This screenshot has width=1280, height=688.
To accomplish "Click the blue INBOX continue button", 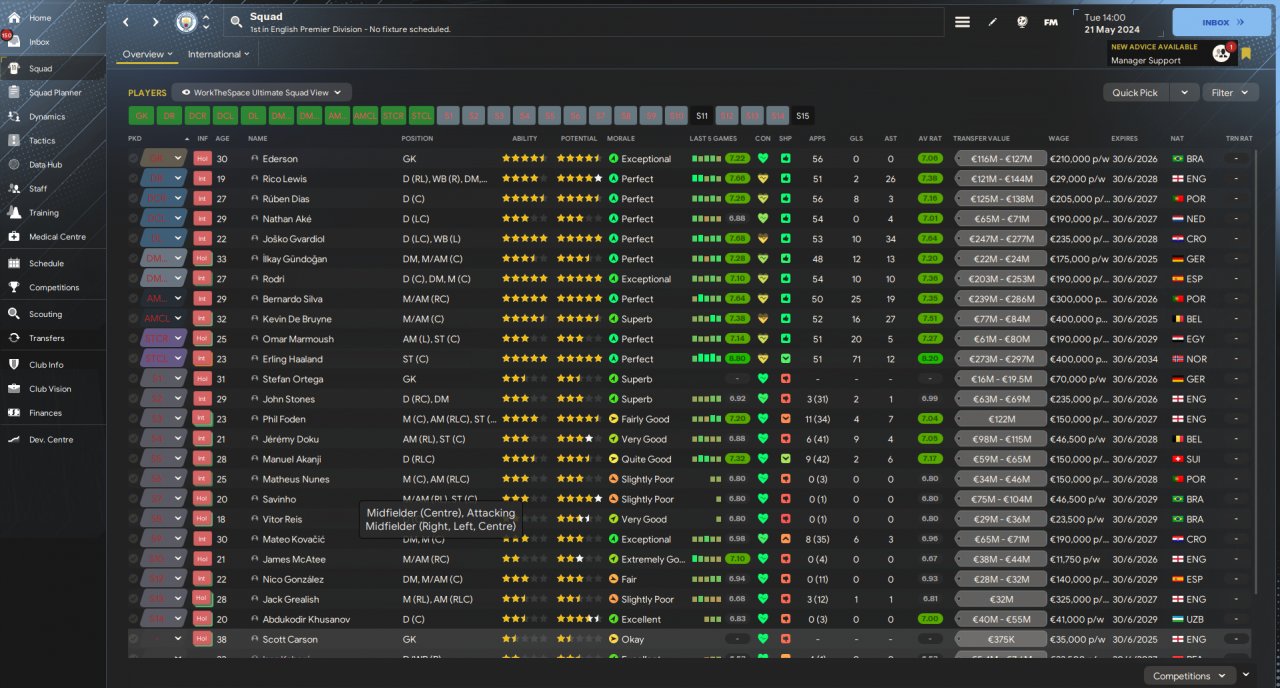I will [x=1221, y=22].
